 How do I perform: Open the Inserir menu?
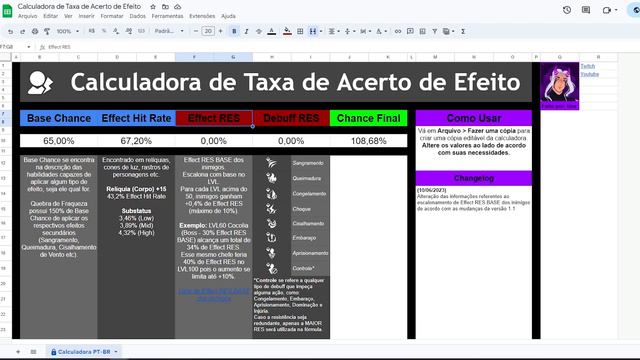[x=86, y=16]
